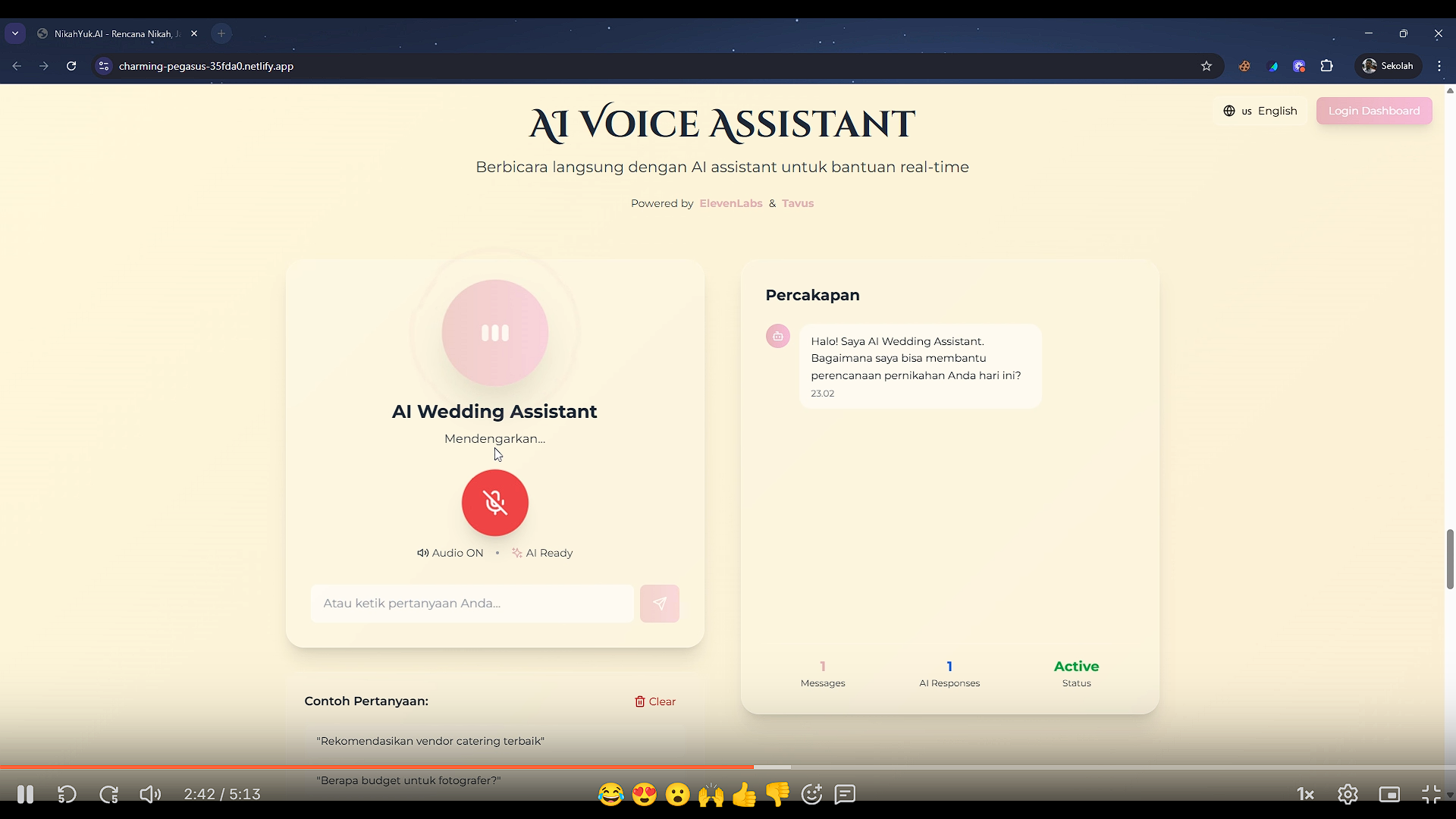React with the thumbs up emoji
1456x819 pixels.
pyautogui.click(x=744, y=794)
